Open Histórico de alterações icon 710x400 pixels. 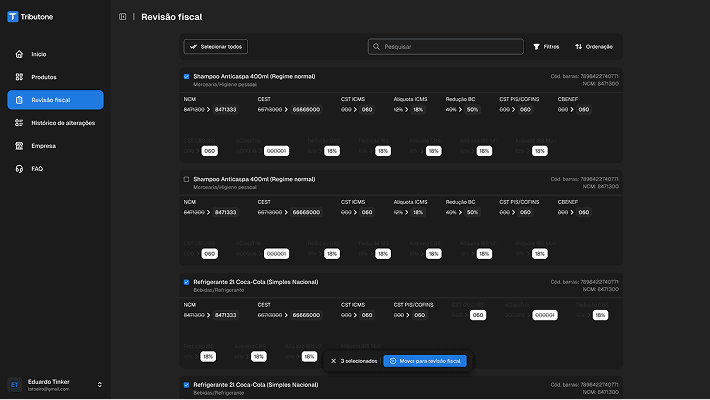[x=19, y=123]
